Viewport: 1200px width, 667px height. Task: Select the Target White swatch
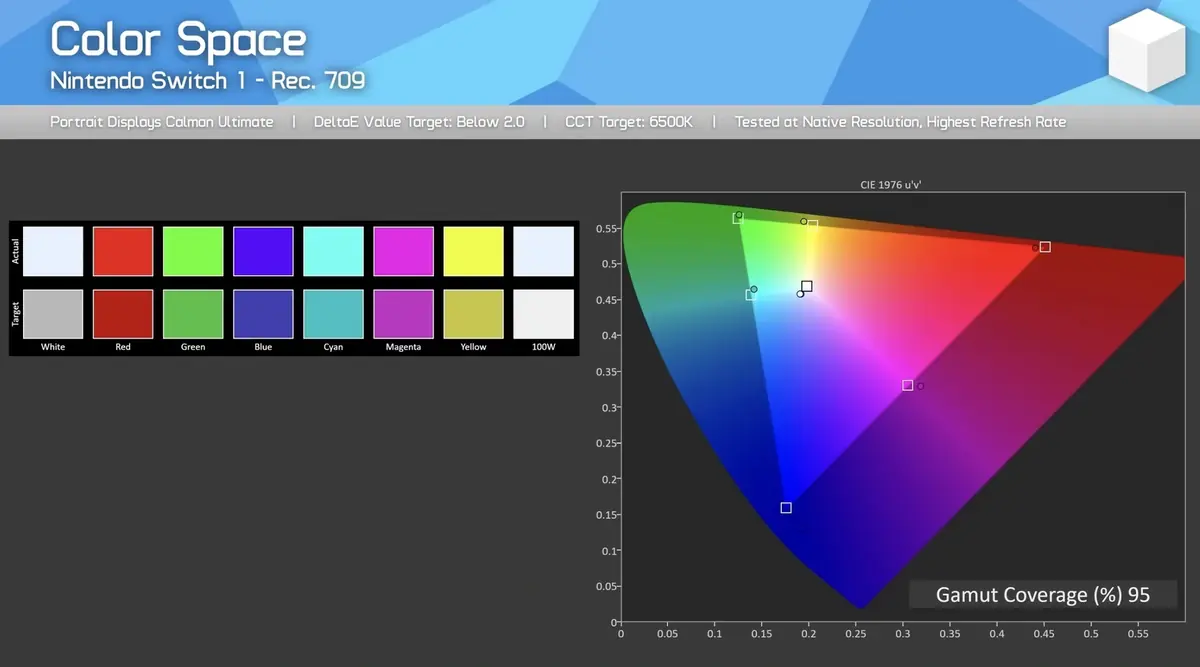pos(53,314)
